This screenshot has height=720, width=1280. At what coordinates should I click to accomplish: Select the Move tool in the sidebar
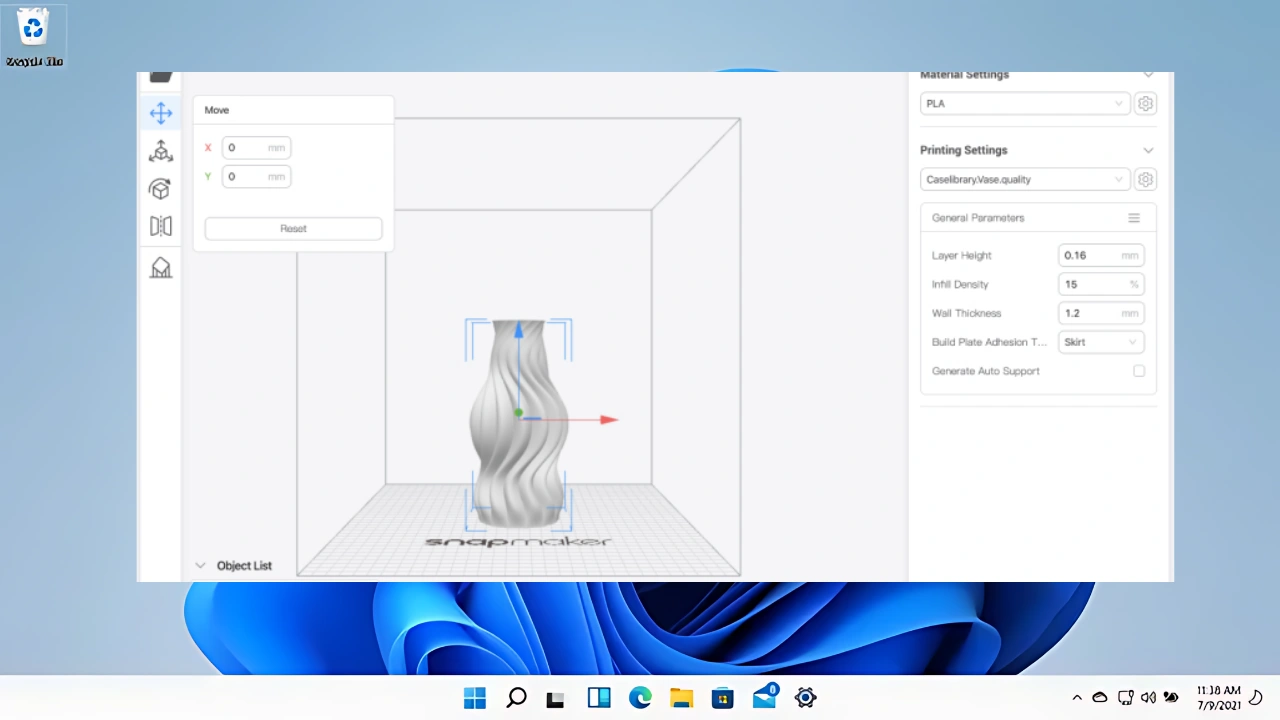coord(161,113)
